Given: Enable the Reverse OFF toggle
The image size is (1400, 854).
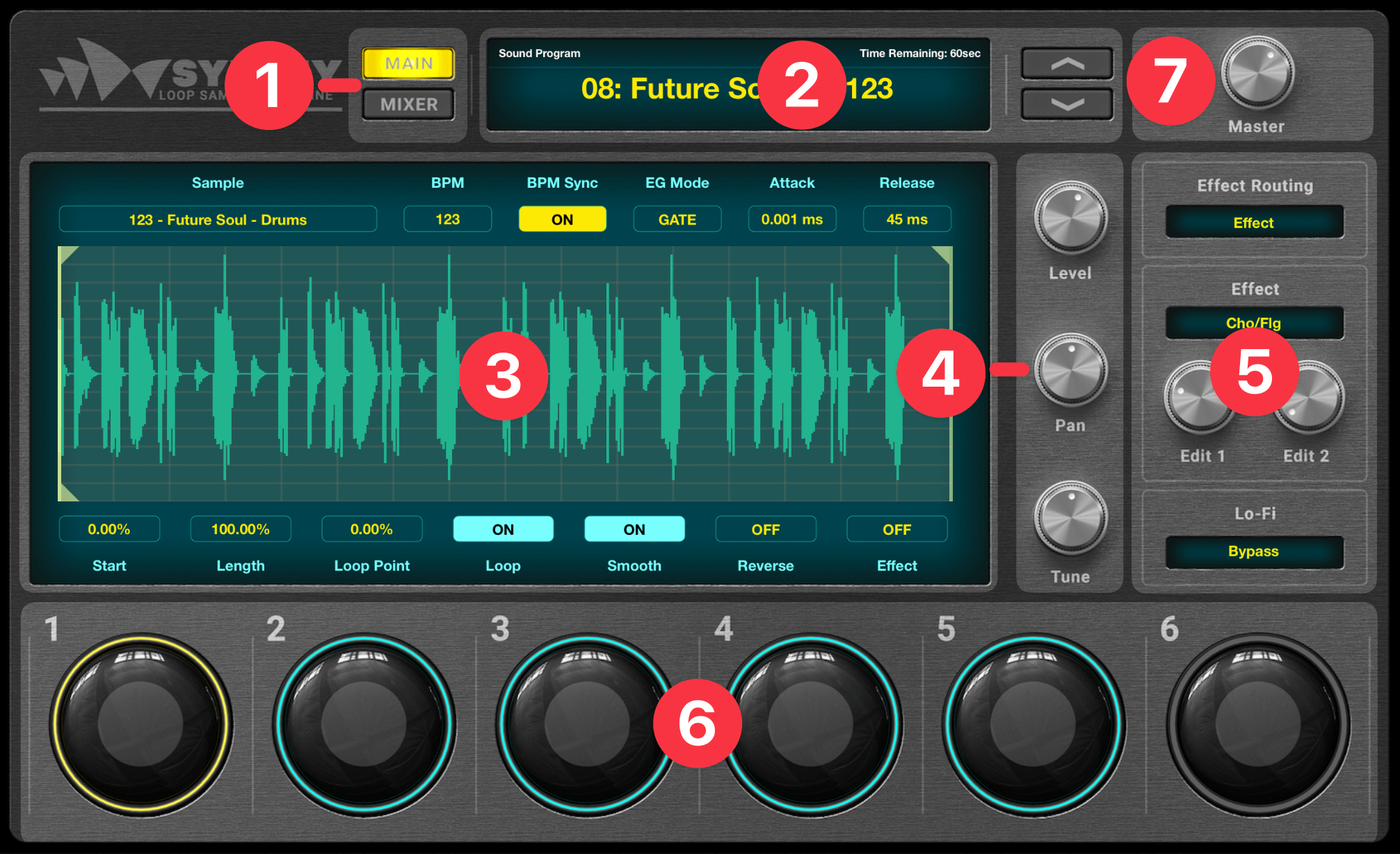Looking at the screenshot, I should 765,529.
